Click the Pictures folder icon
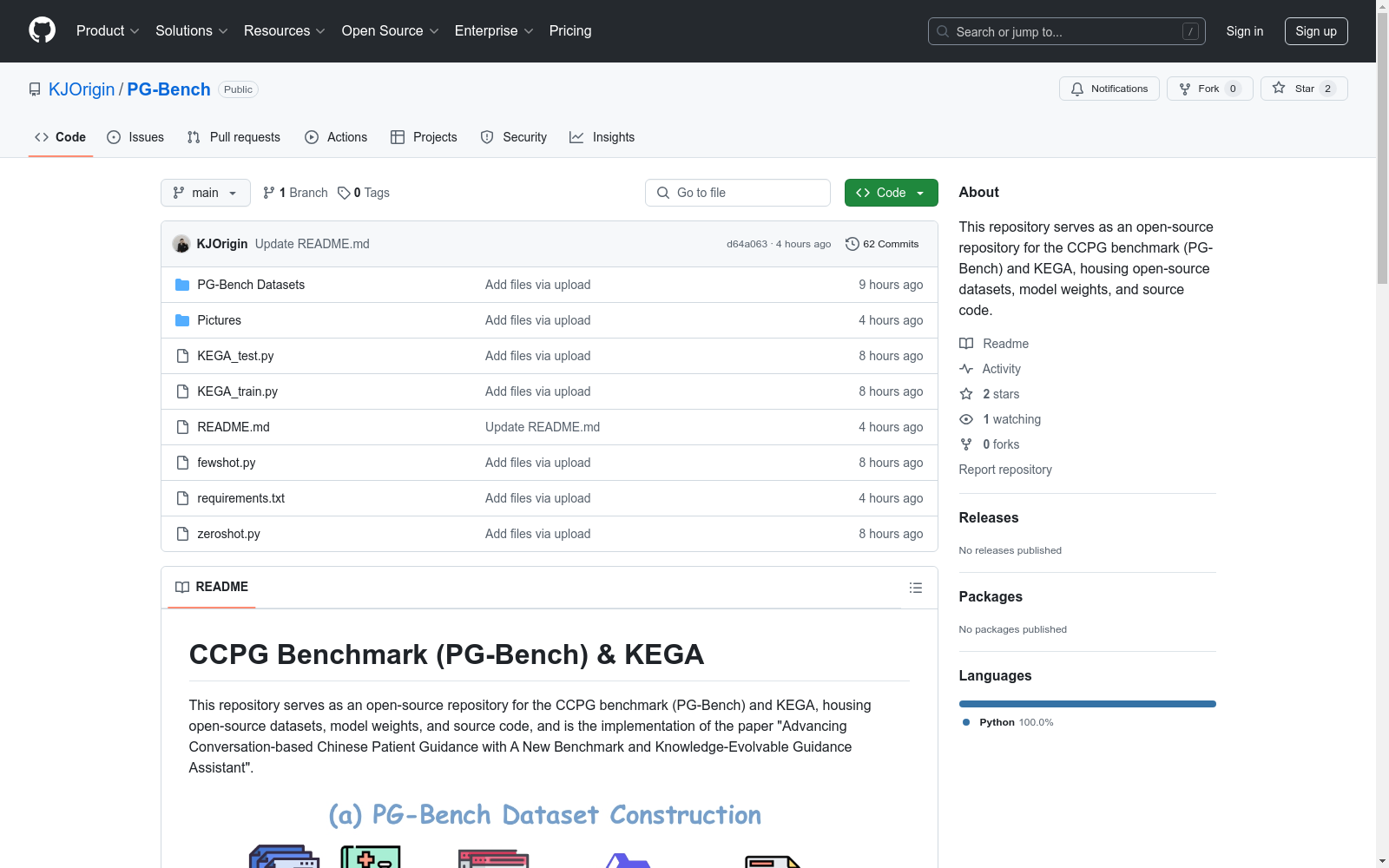 point(182,320)
